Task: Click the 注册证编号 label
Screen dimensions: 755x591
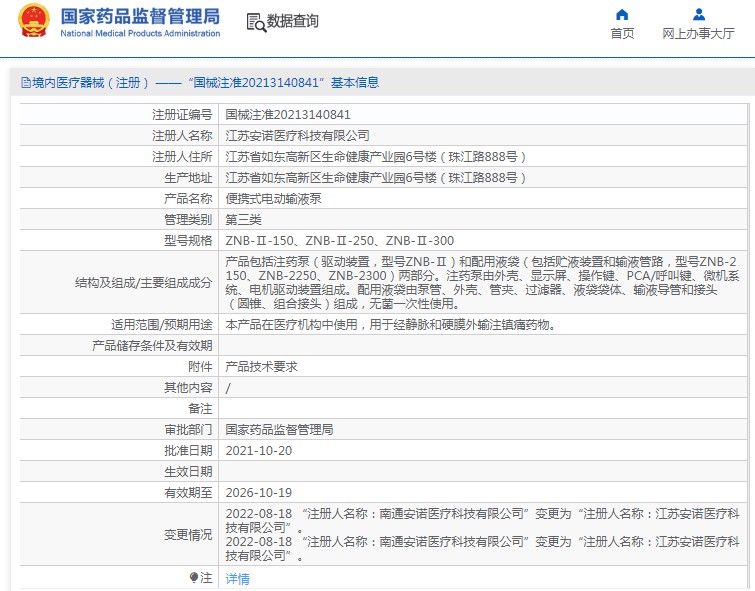Action: [182, 115]
